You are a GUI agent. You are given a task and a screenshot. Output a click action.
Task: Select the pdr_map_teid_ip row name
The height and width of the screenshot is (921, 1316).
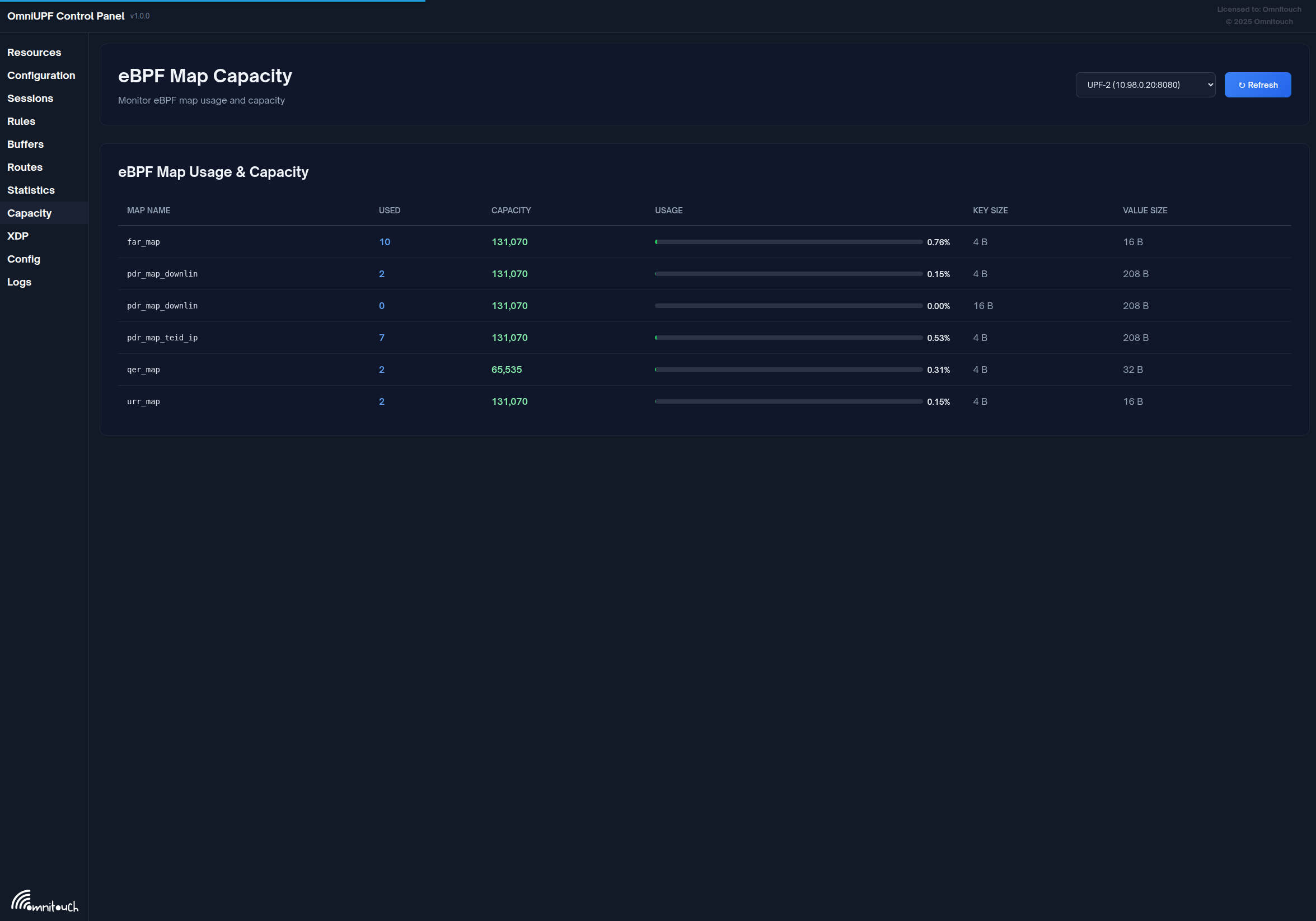pos(162,338)
